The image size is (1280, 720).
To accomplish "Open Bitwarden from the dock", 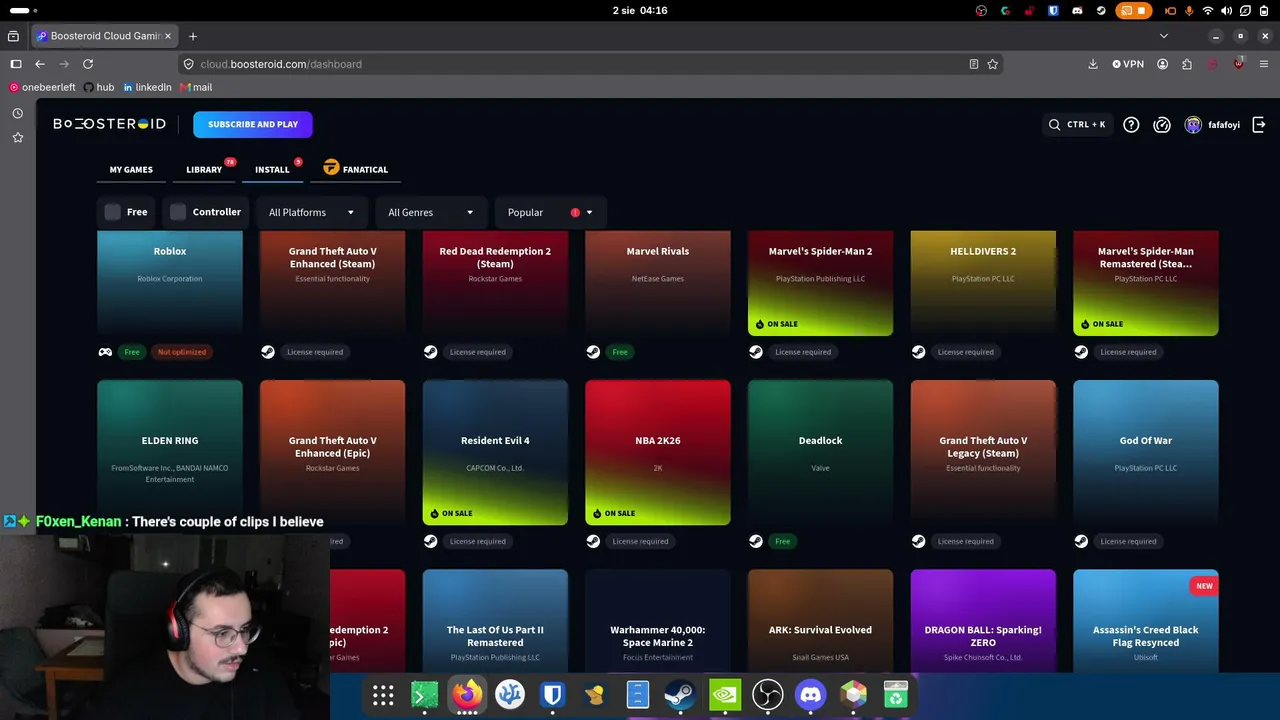I will click(x=552, y=694).
